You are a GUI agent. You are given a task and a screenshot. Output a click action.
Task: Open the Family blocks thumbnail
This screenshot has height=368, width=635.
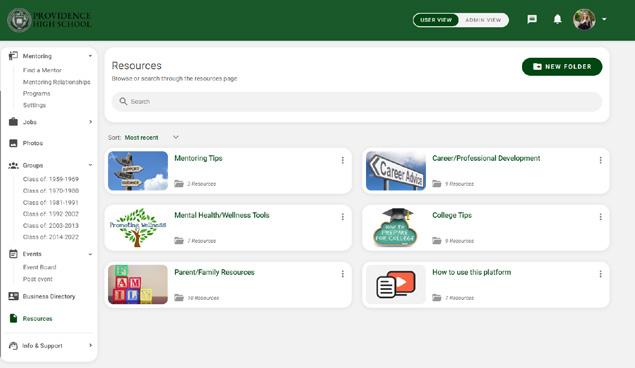[x=138, y=285]
